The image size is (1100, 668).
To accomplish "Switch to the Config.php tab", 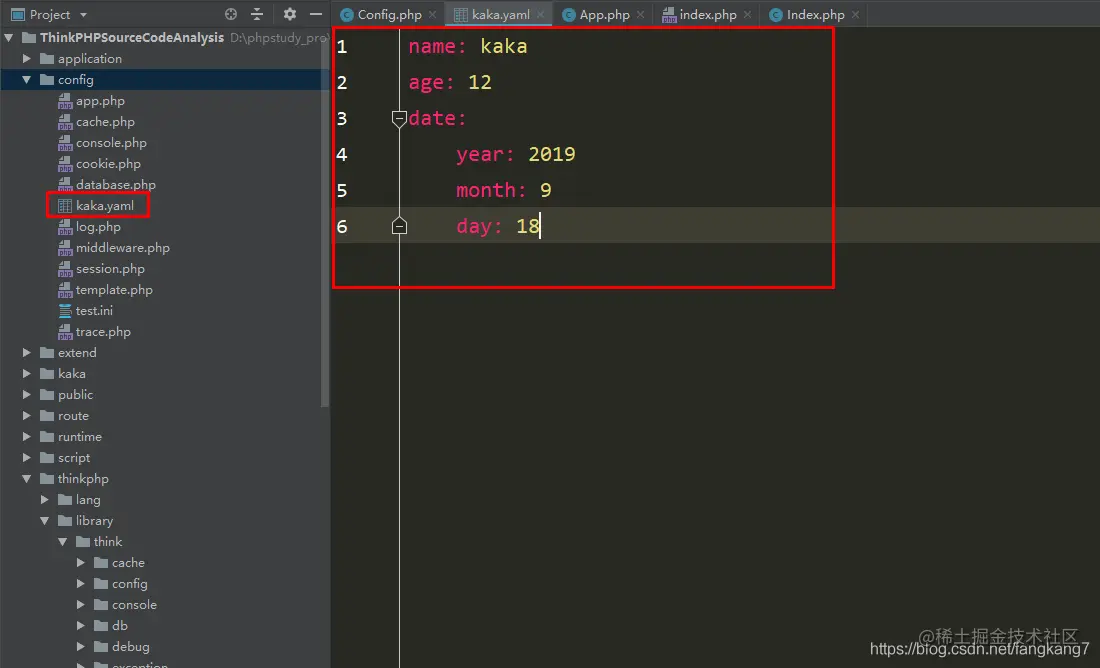I will pos(389,15).
